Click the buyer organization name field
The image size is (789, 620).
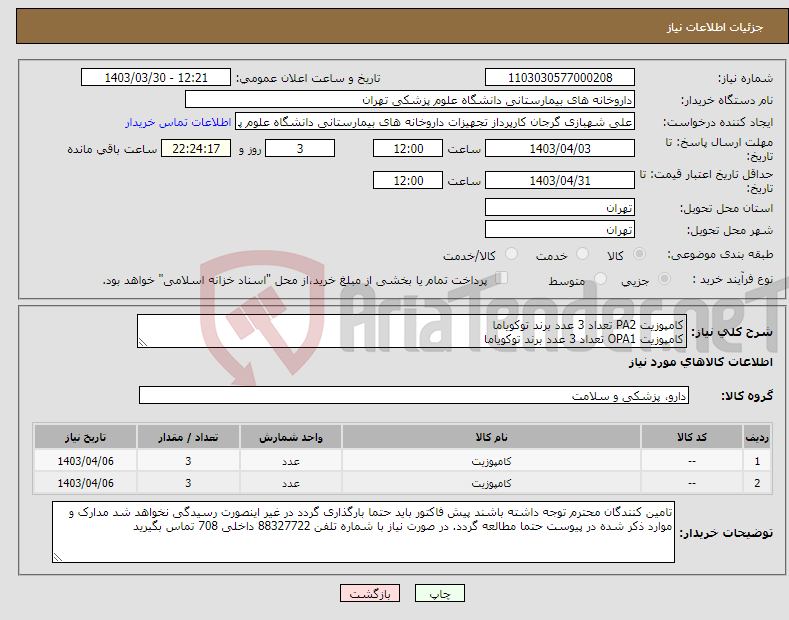410,100
